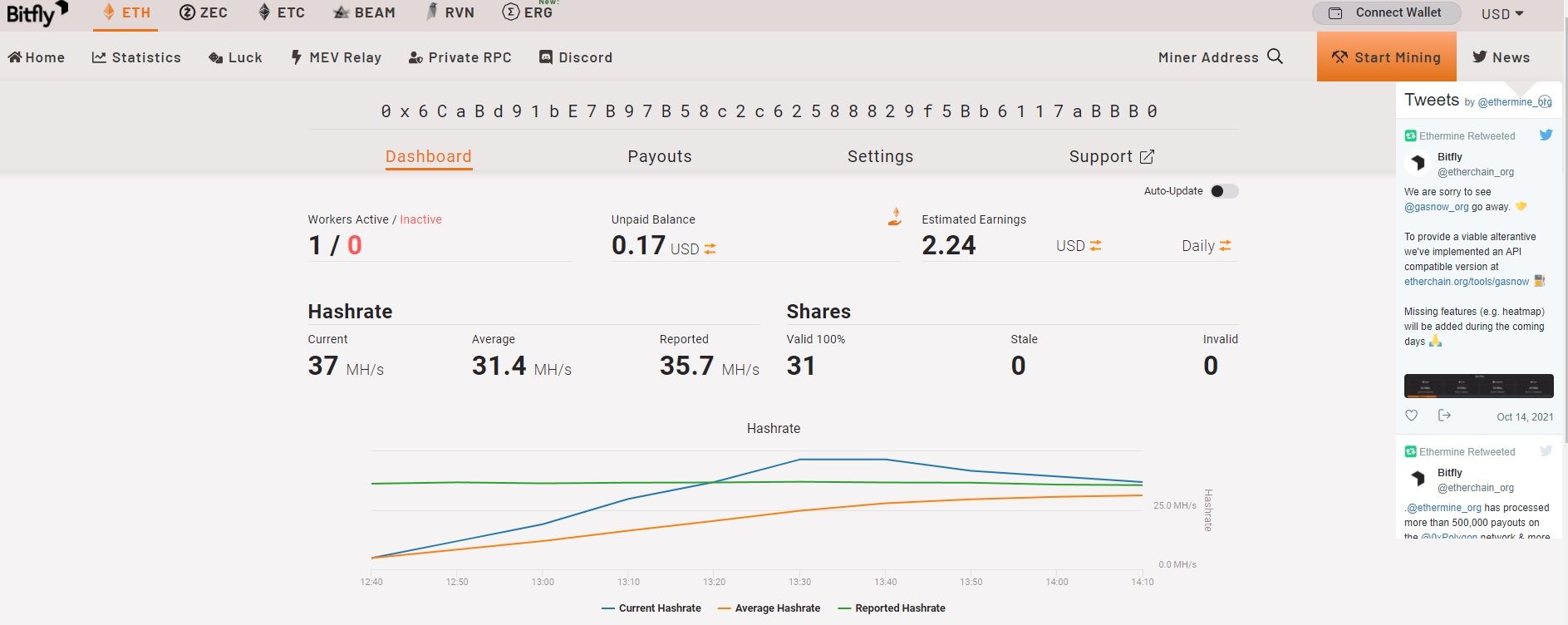Screen dimensions: 1568x625
Task: Open the Luck page
Action: (235, 57)
